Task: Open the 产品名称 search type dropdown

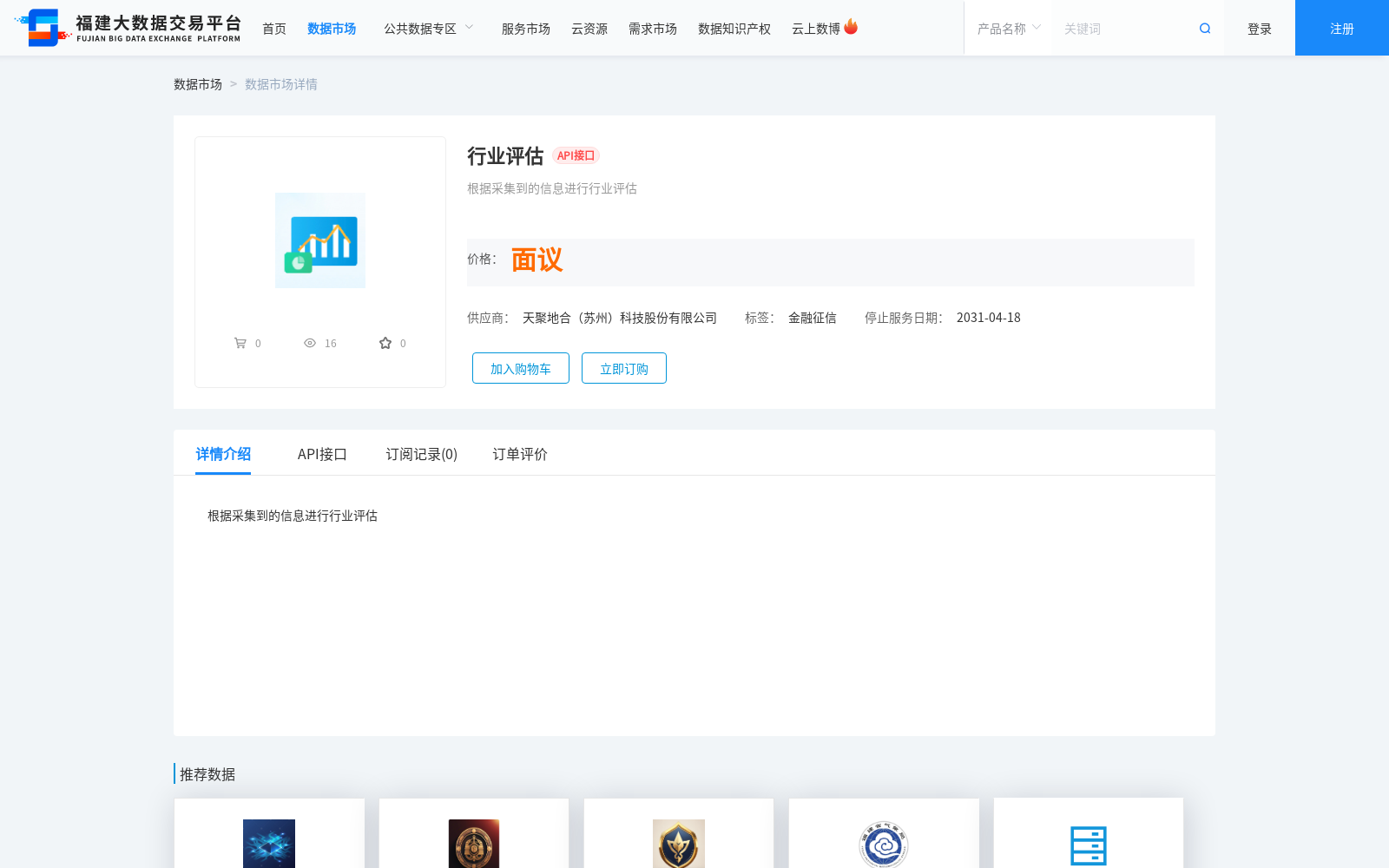Action: tap(1009, 29)
